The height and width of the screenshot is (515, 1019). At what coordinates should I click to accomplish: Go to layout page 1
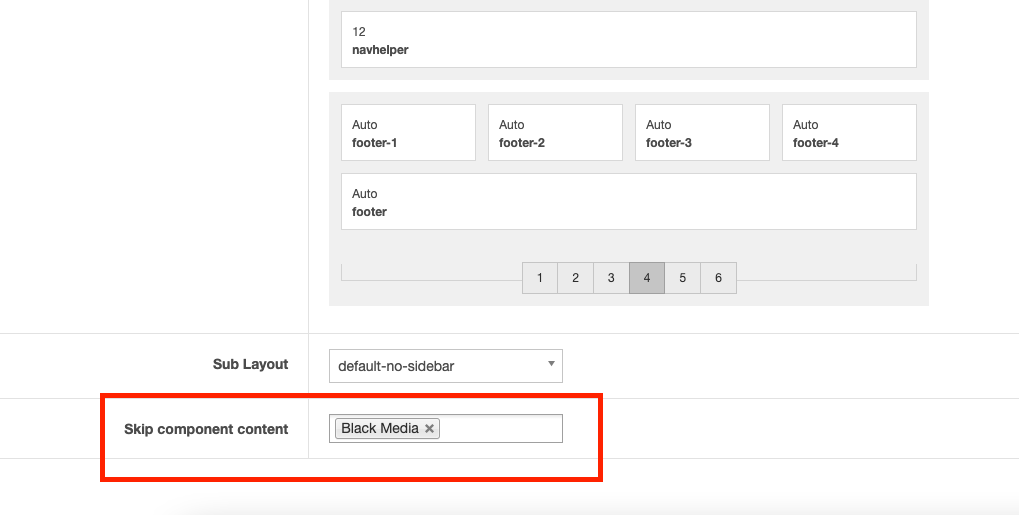[x=540, y=278]
